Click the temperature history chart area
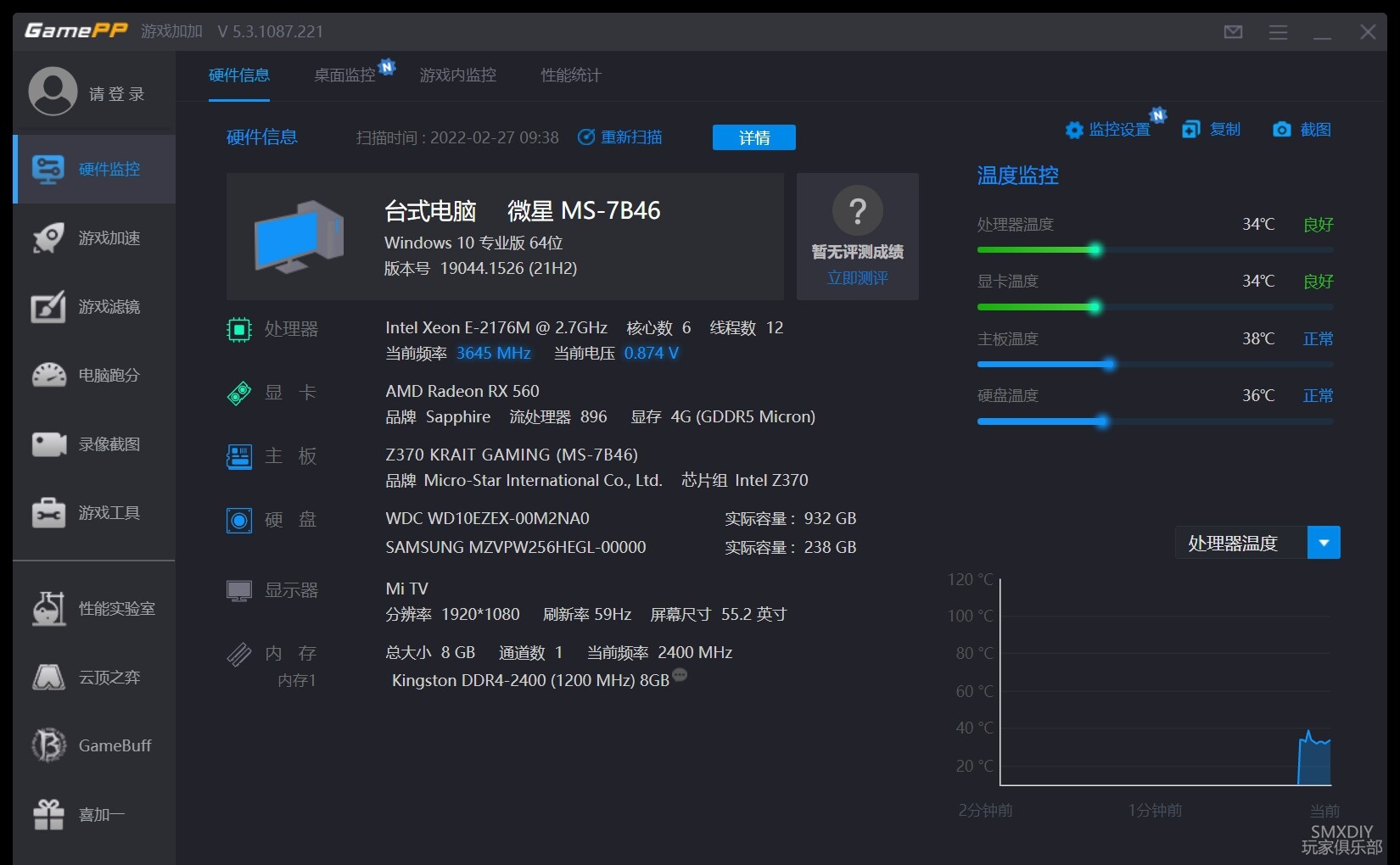1400x865 pixels. pyautogui.click(x=1166, y=682)
